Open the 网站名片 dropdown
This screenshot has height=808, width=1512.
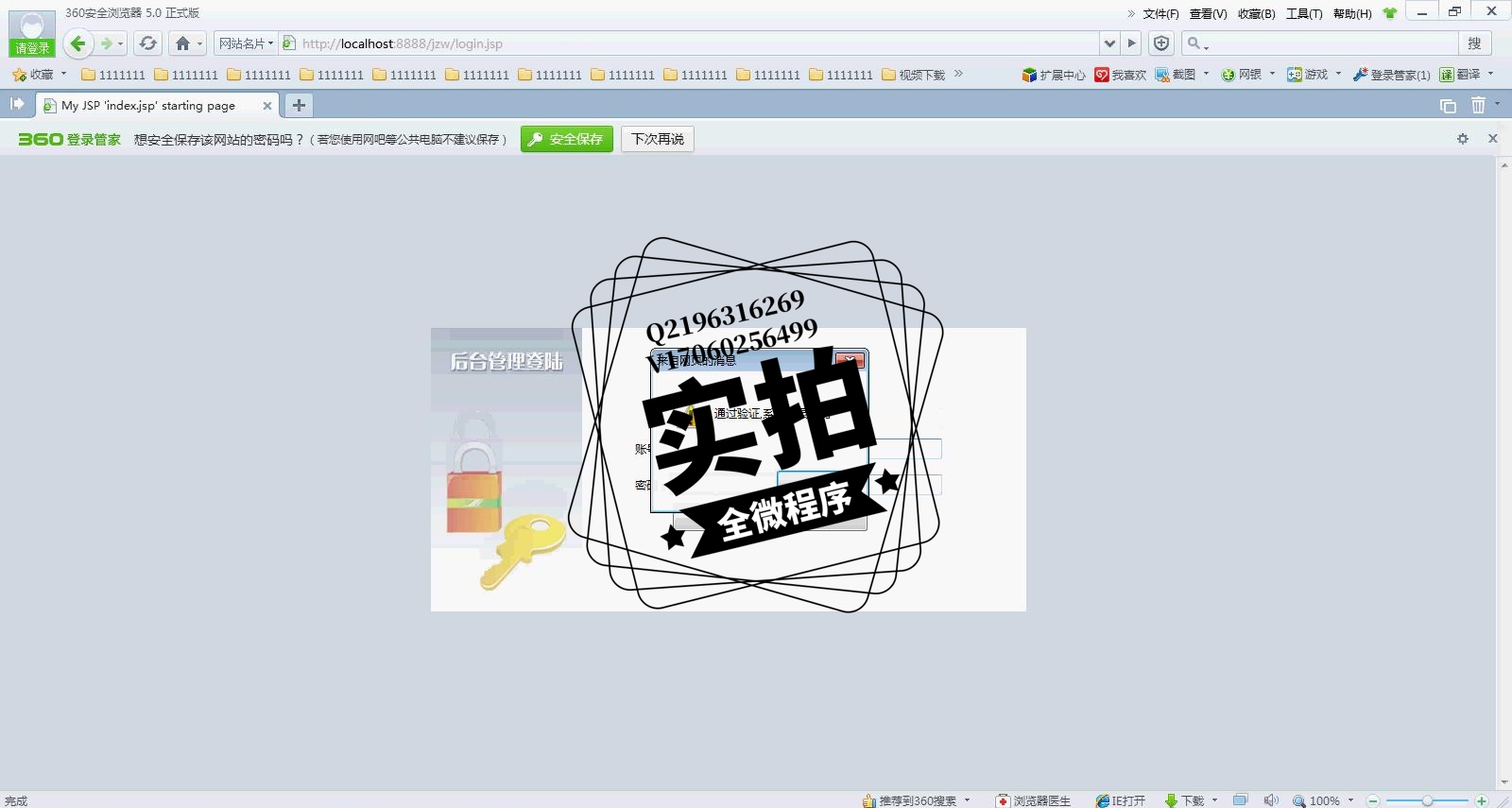246,43
